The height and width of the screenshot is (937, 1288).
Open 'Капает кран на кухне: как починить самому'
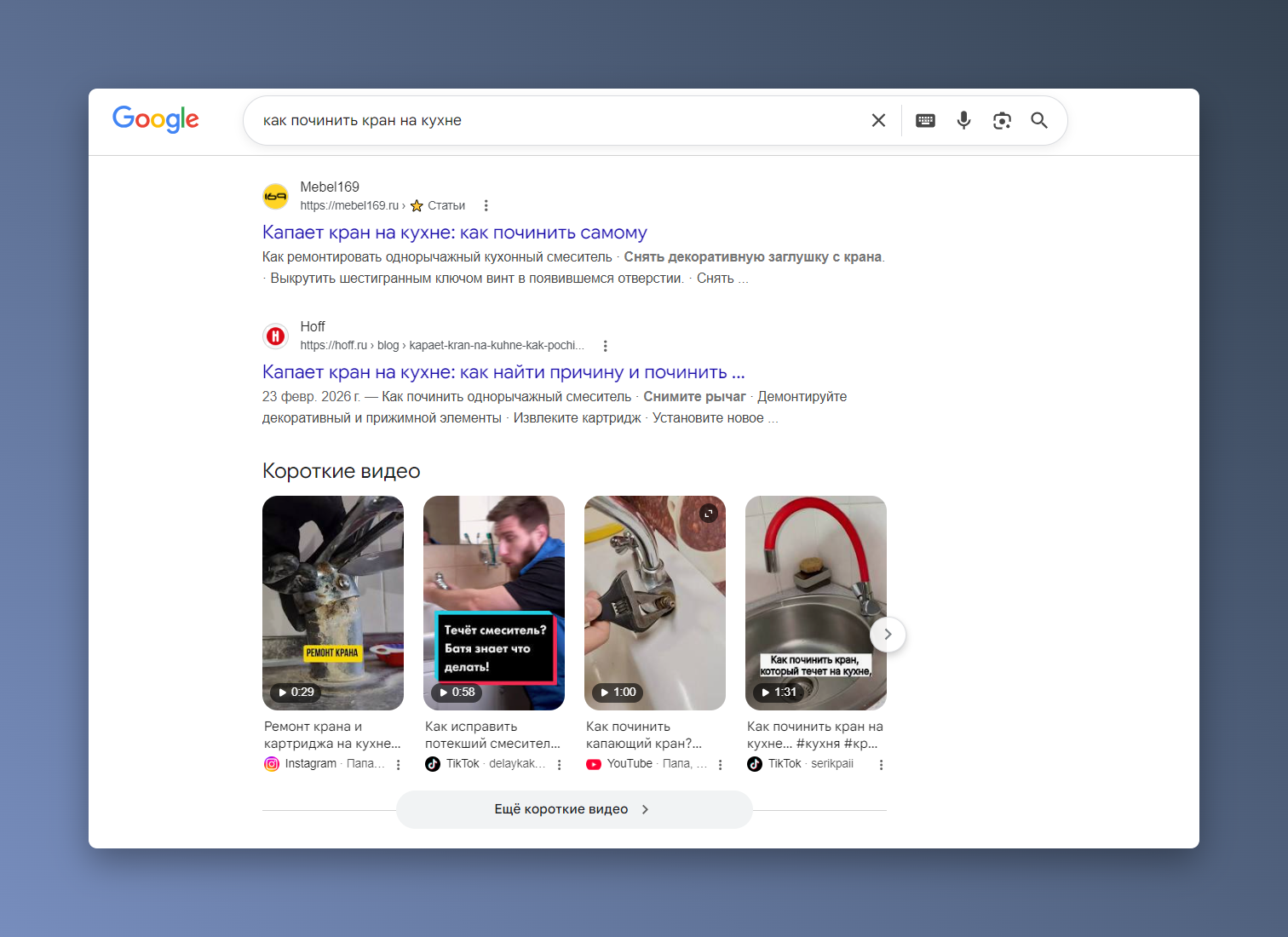pyautogui.click(x=455, y=233)
